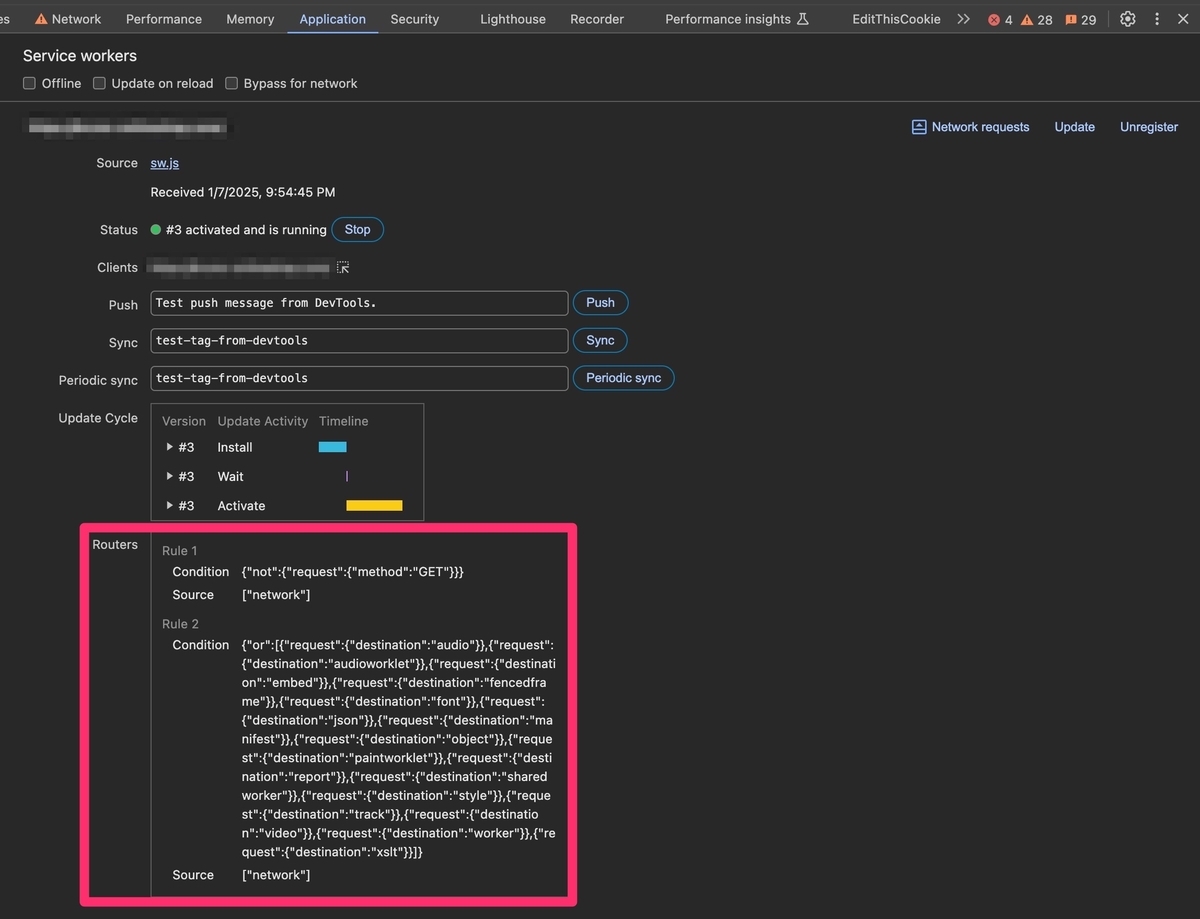Click the Push message input field
1200x919 pixels.
[x=359, y=303]
